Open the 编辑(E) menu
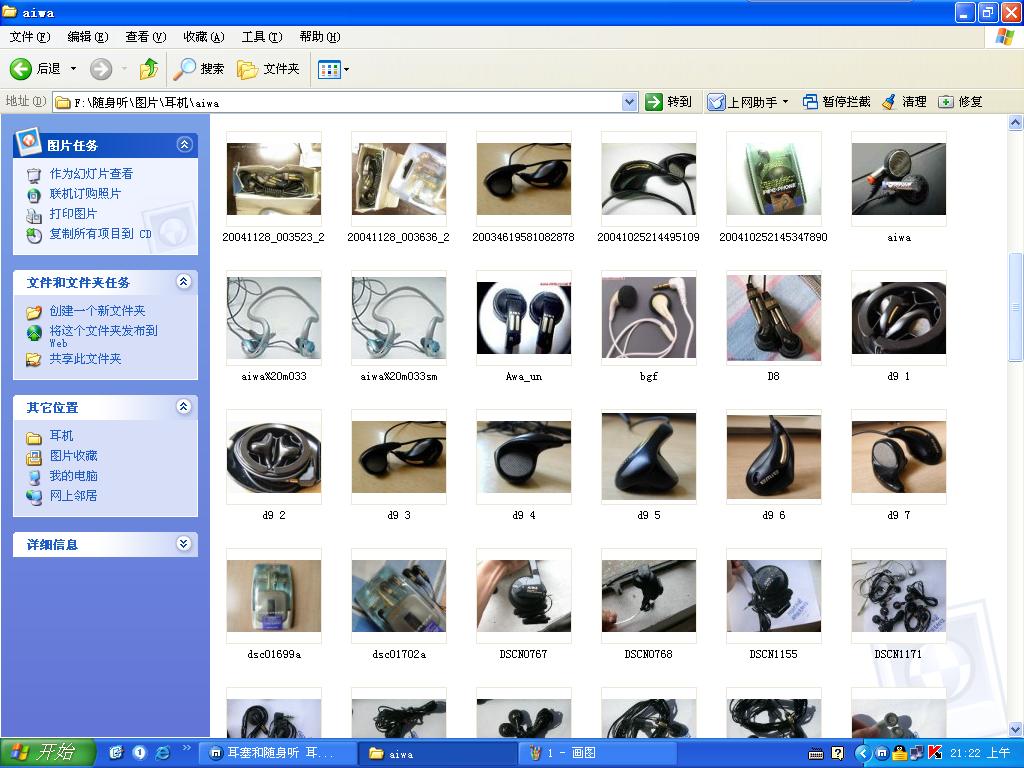The image size is (1024, 768). pyautogui.click(x=88, y=37)
